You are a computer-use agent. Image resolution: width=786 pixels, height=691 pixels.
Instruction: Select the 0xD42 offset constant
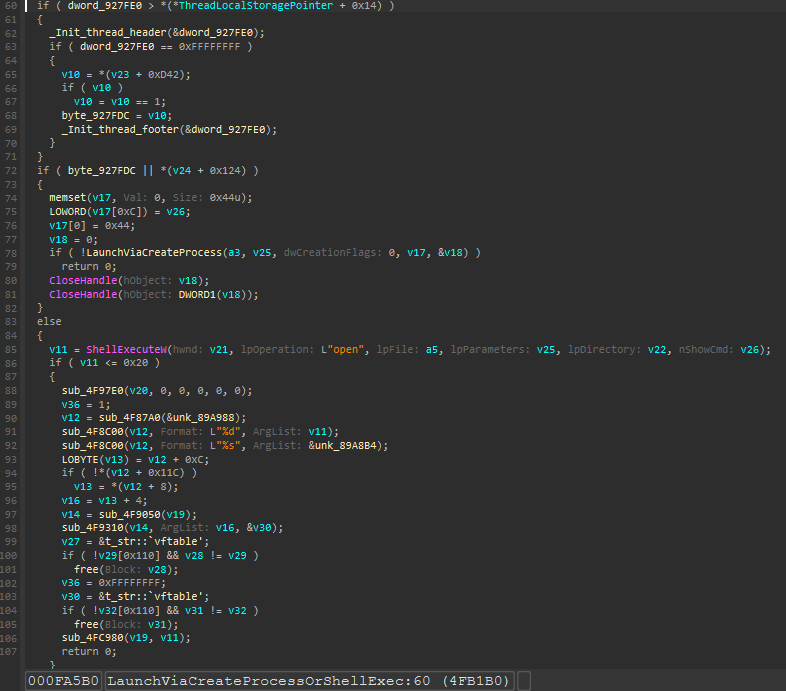pos(163,75)
